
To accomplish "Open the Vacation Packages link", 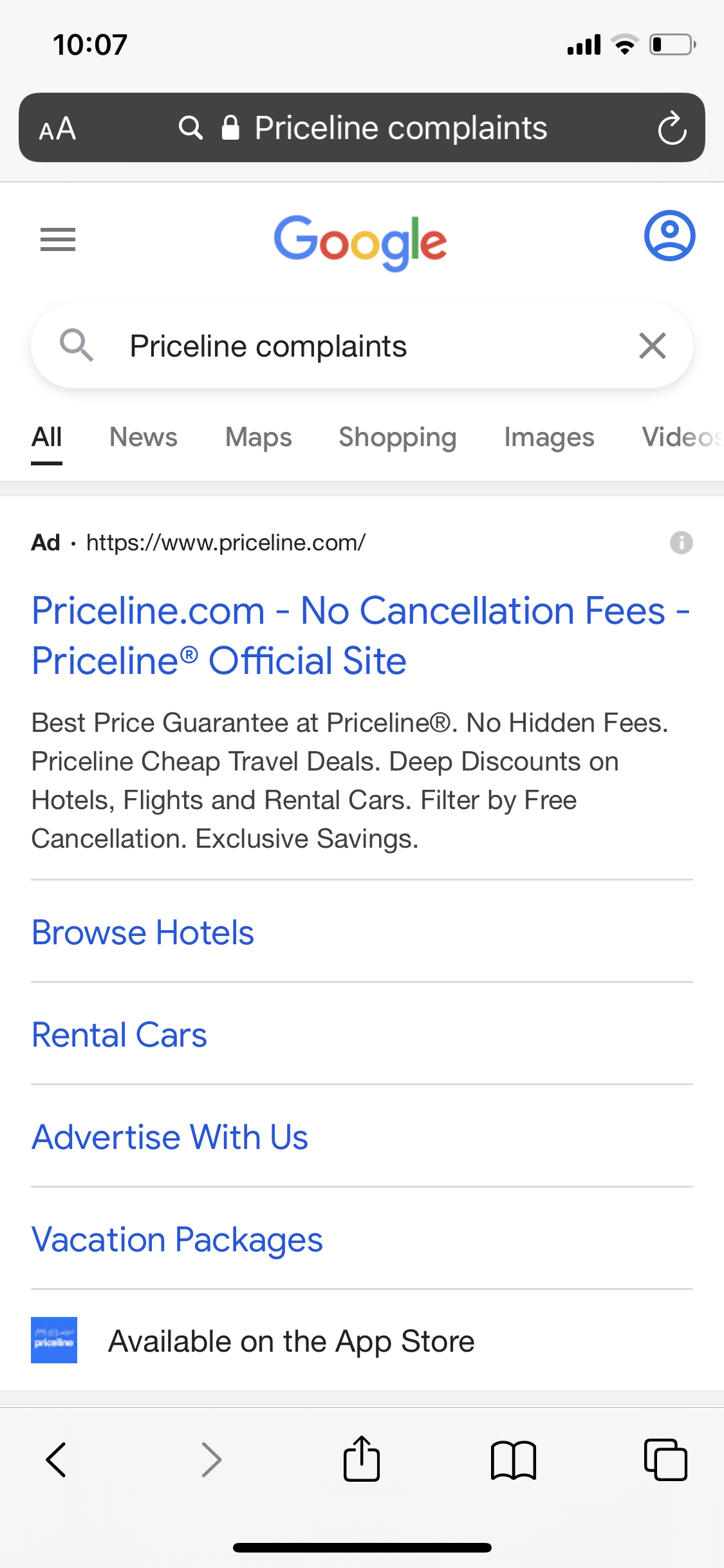I will point(177,1240).
